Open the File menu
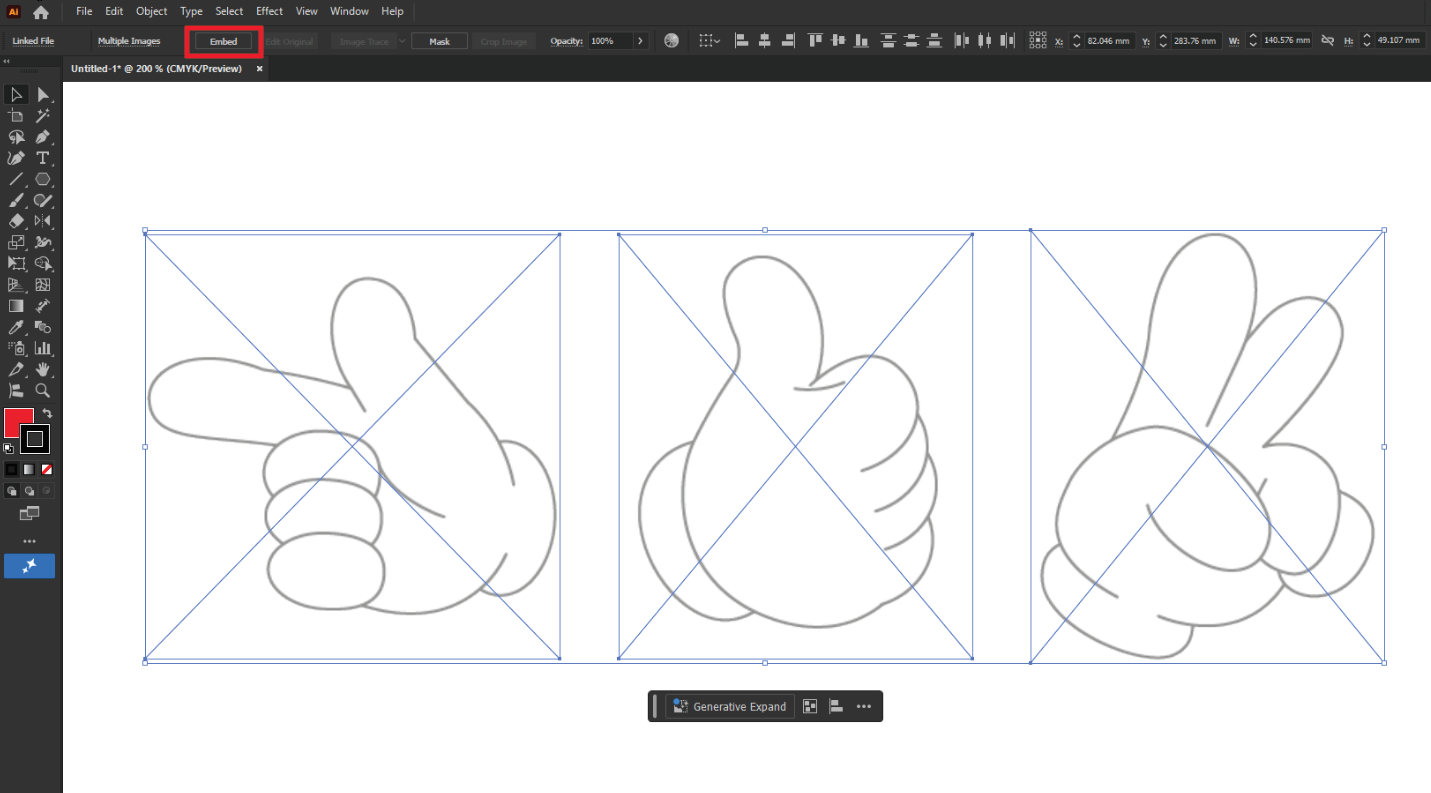The image size is (1431, 793). click(x=84, y=11)
